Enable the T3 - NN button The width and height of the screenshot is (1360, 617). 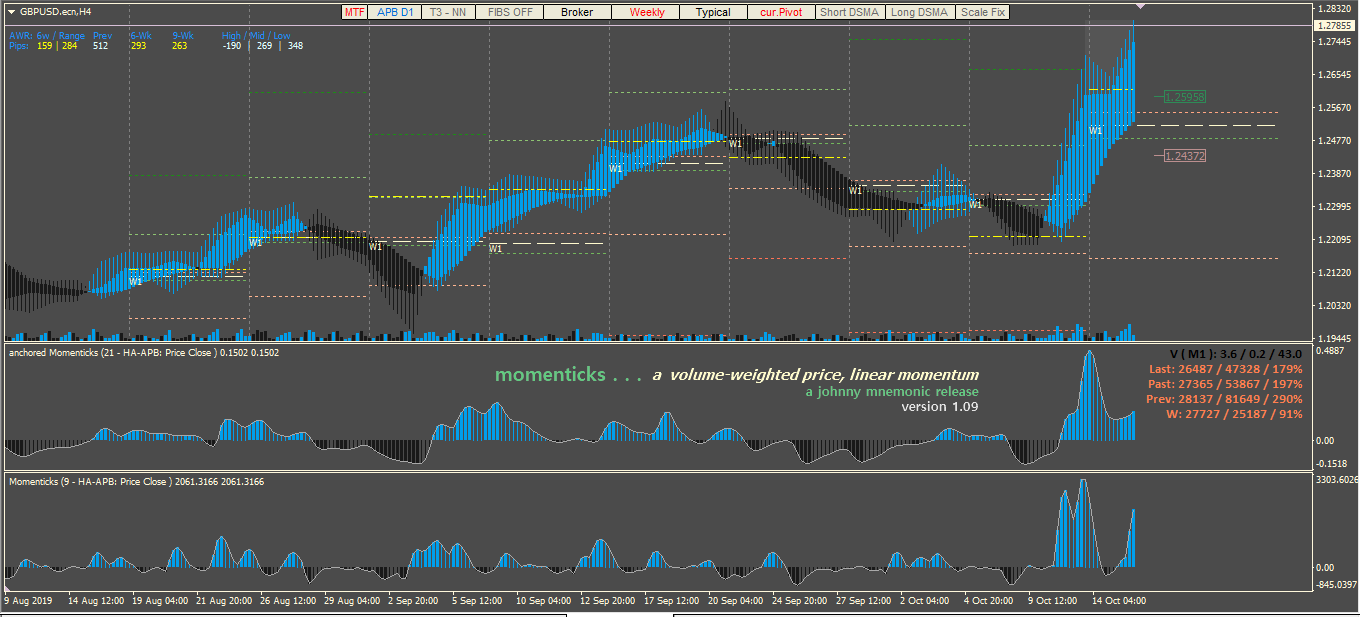(447, 13)
